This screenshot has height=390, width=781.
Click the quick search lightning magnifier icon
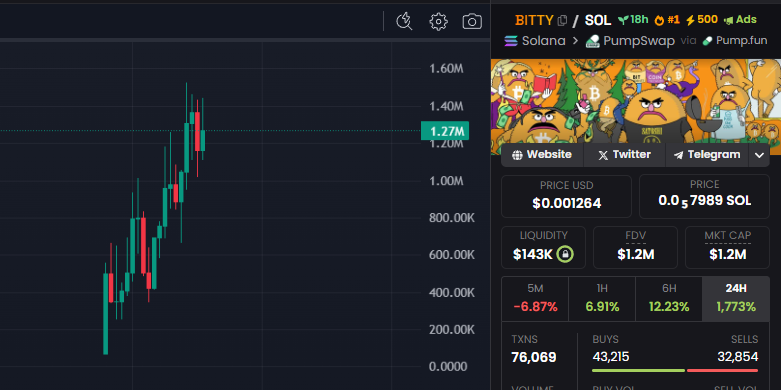point(404,21)
